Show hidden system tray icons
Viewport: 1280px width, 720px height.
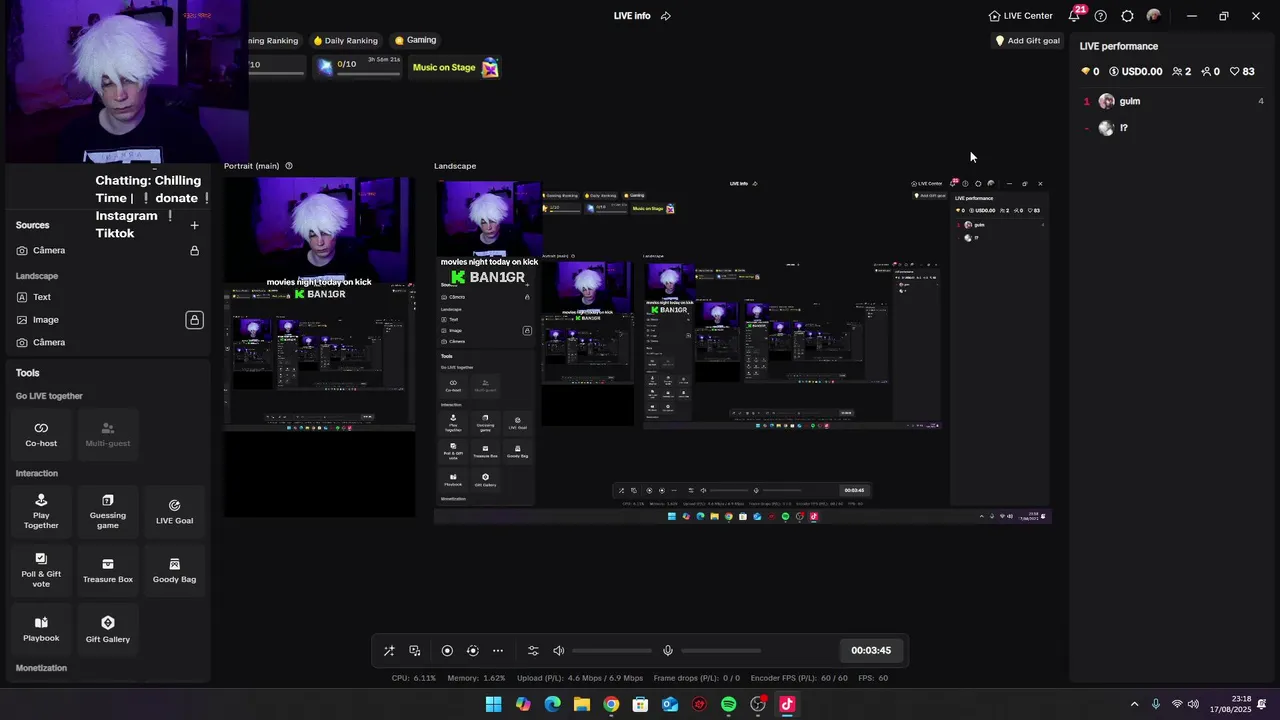[x=1134, y=704]
